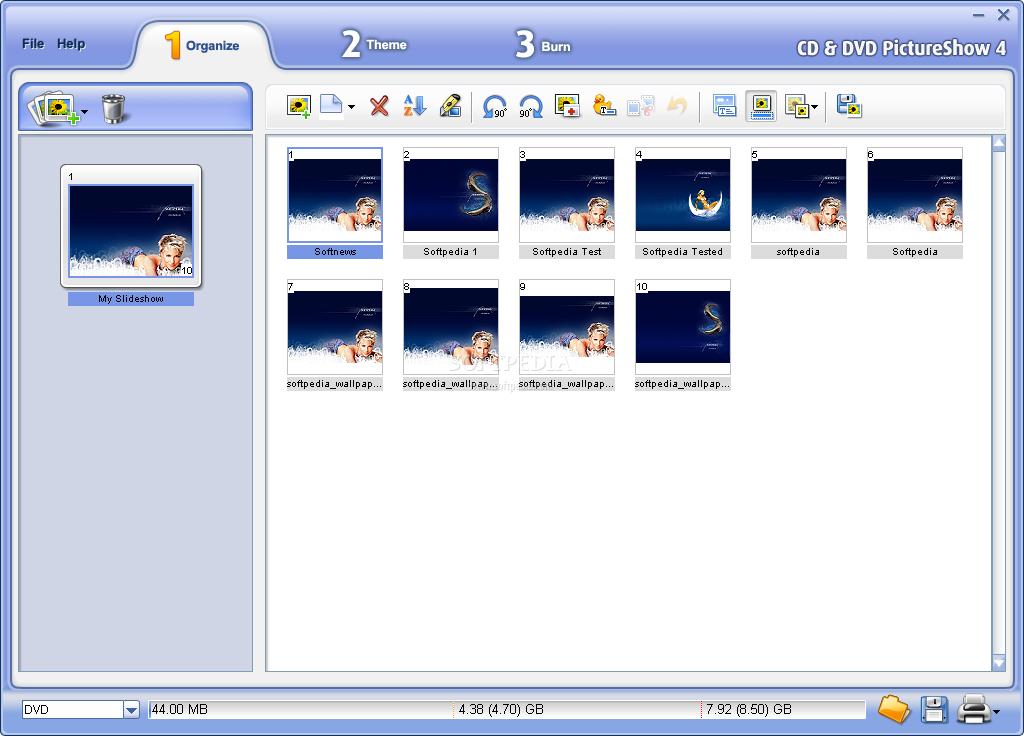Select picture number 10 thumbnail
1024x736 pixels.
coord(682,327)
